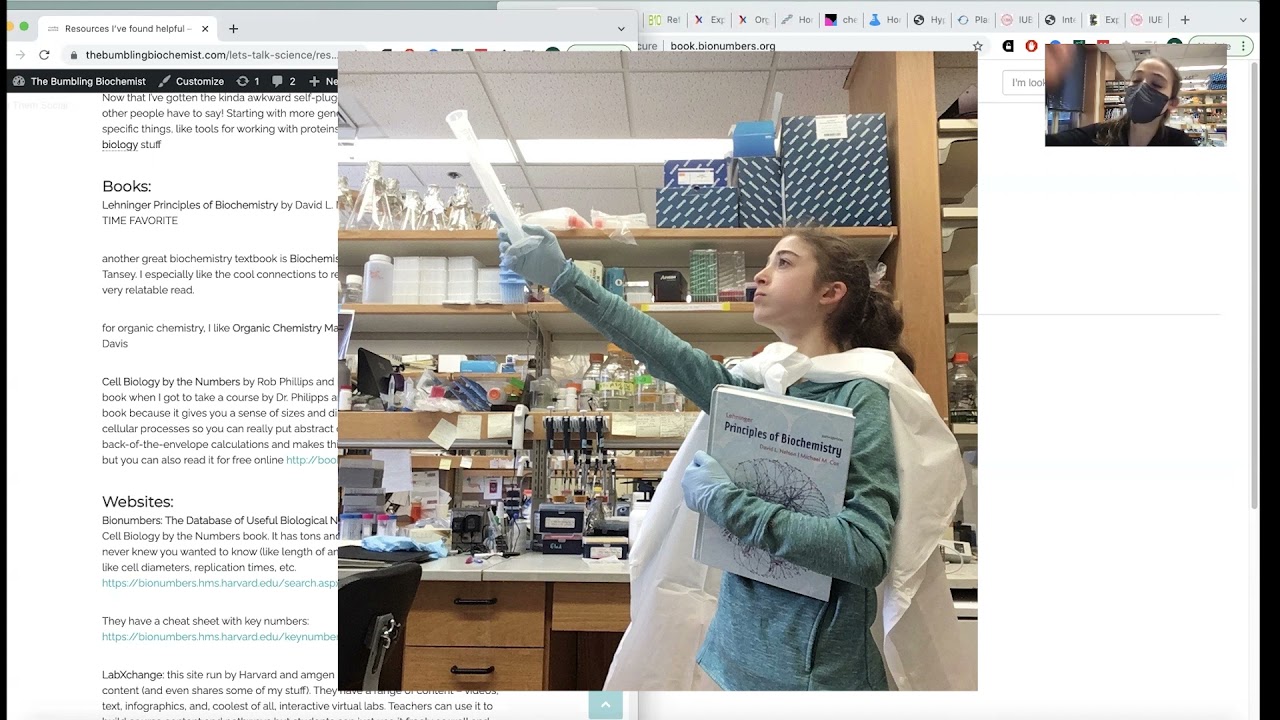Open the bionumbers keynumbers link

pyautogui.click(x=220, y=637)
